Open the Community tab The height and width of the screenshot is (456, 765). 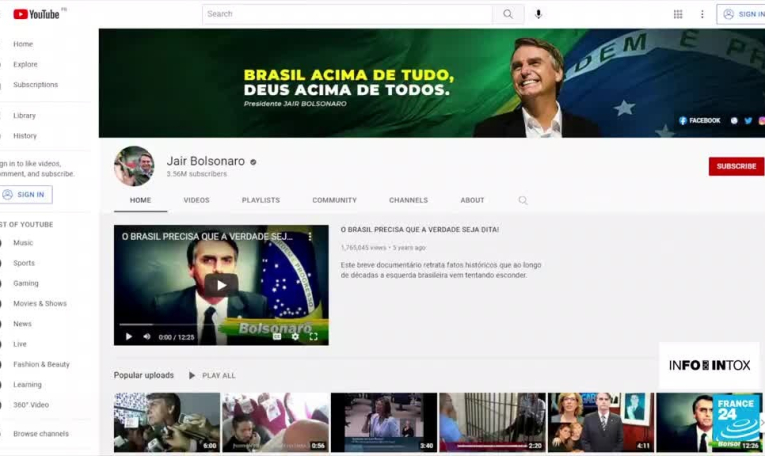[x=334, y=200]
